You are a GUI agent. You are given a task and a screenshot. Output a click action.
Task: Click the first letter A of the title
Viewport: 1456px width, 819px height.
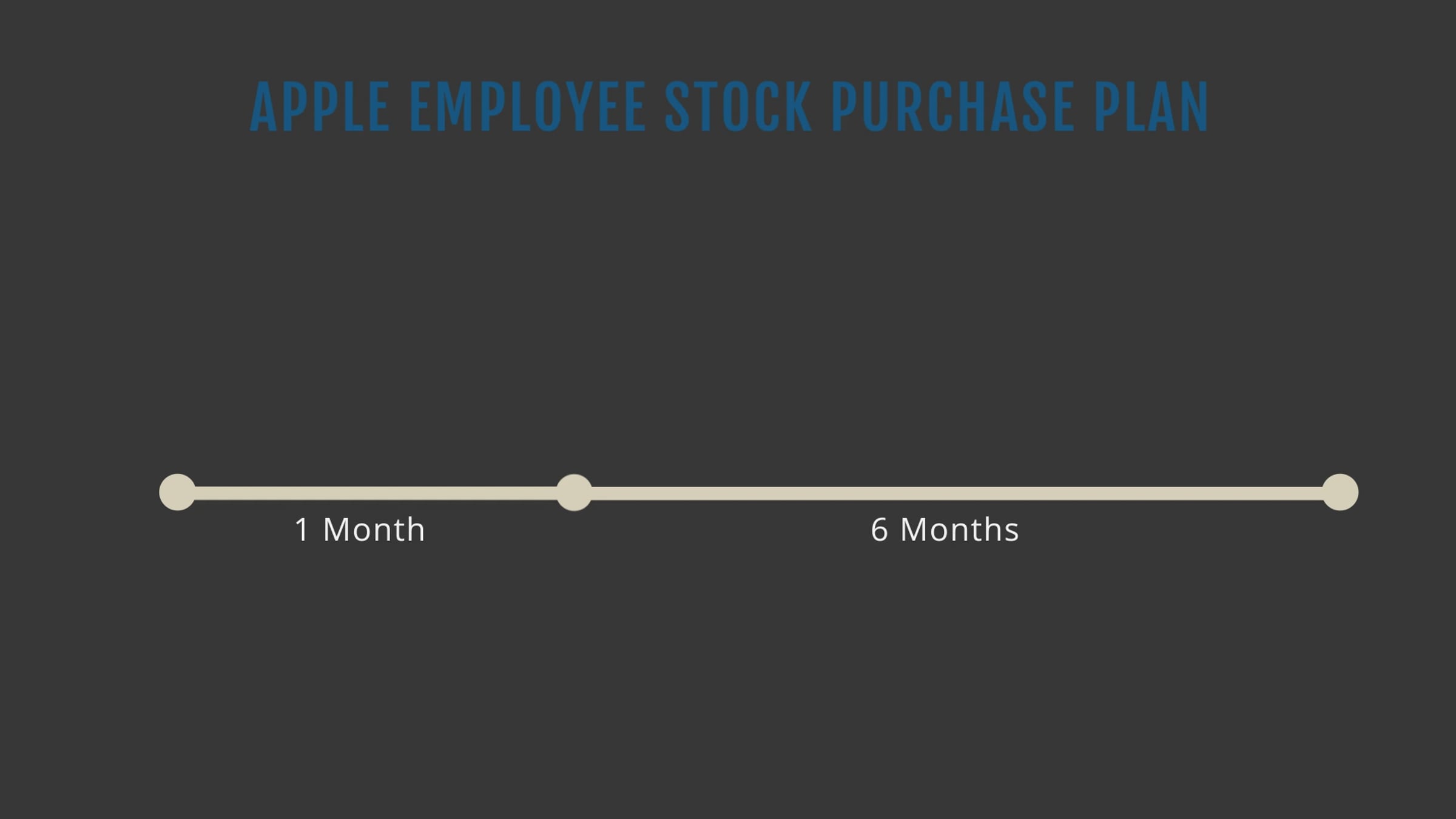coord(263,108)
